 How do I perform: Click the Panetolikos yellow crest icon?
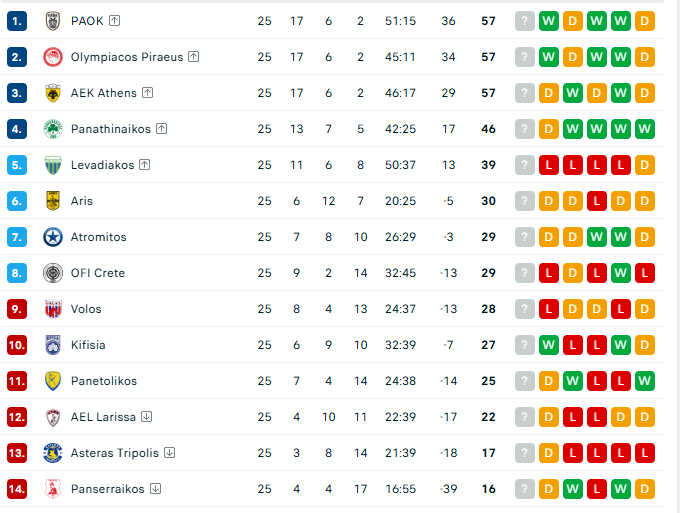(53, 381)
